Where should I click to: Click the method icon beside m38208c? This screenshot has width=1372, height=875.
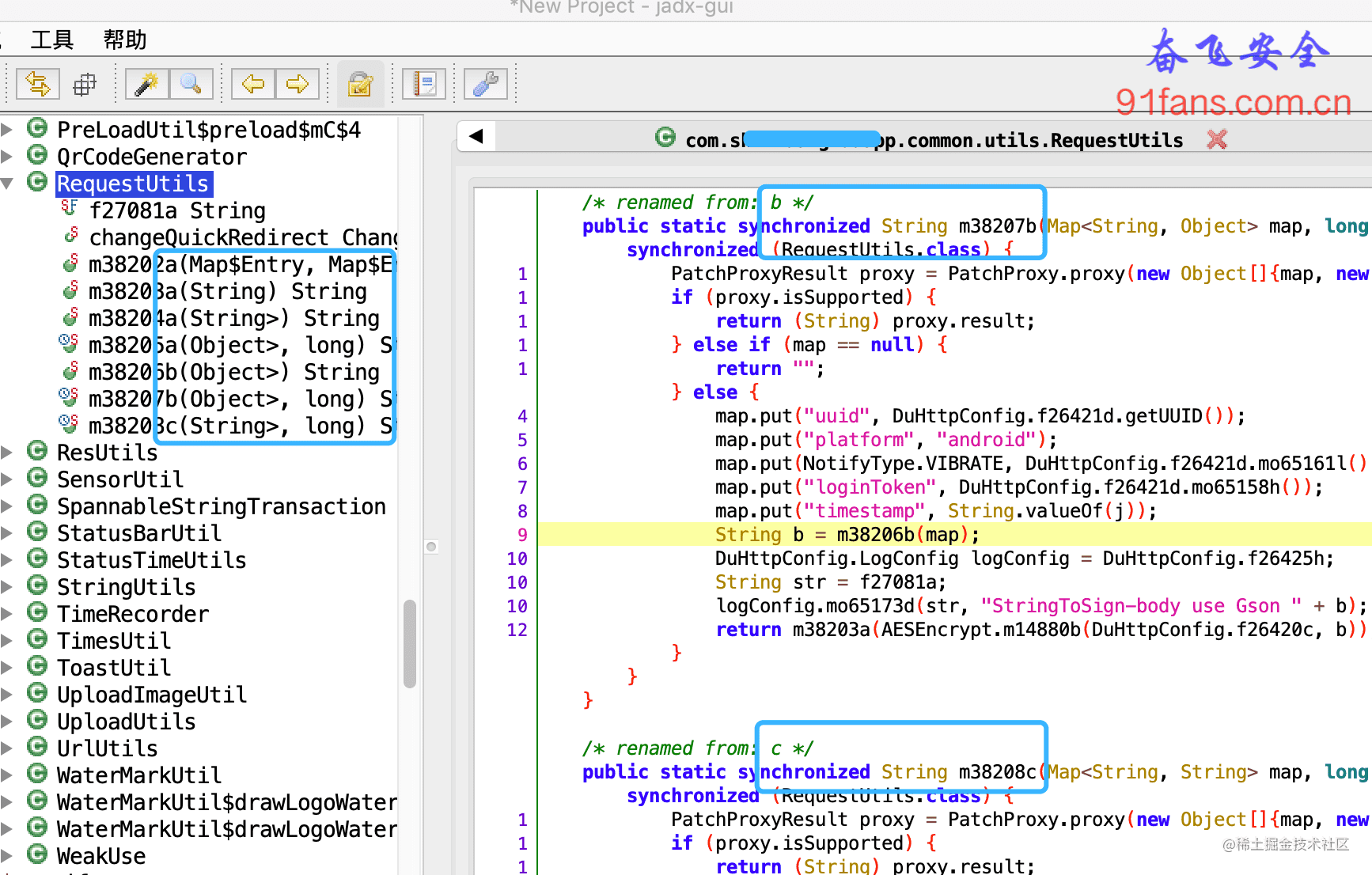point(69,424)
